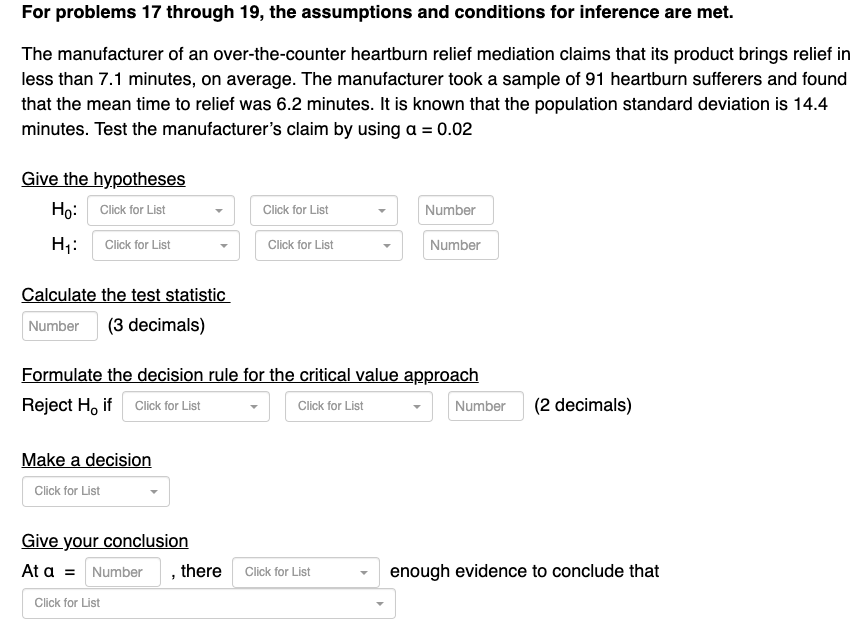Click the 'Give the hypotheses' heading
The width and height of the screenshot is (857, 630).
(103, 178)
